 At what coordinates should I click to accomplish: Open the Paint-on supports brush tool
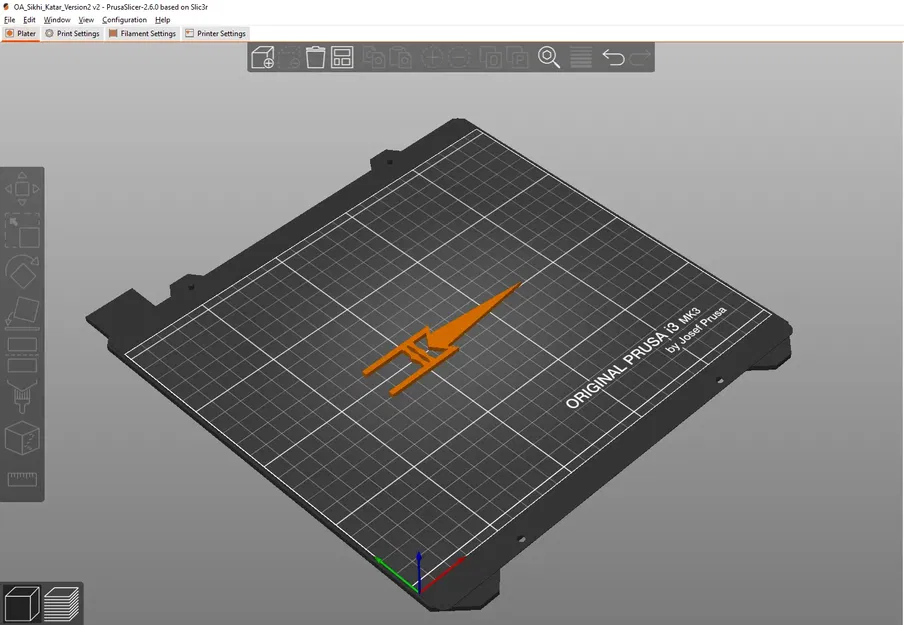[x=22, y=396]
